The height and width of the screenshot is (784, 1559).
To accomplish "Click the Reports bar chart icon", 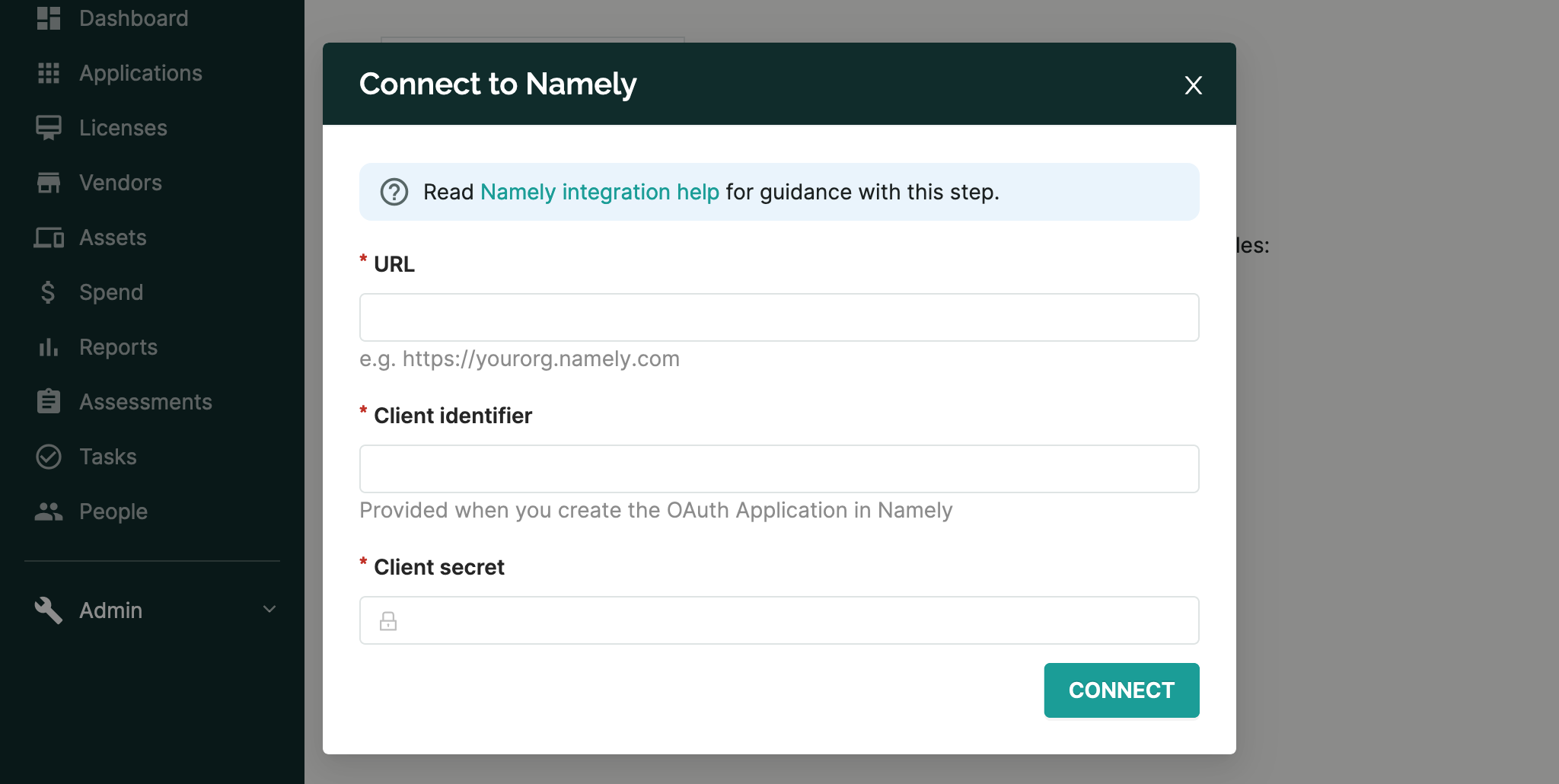I will click(x=49, y=347).
